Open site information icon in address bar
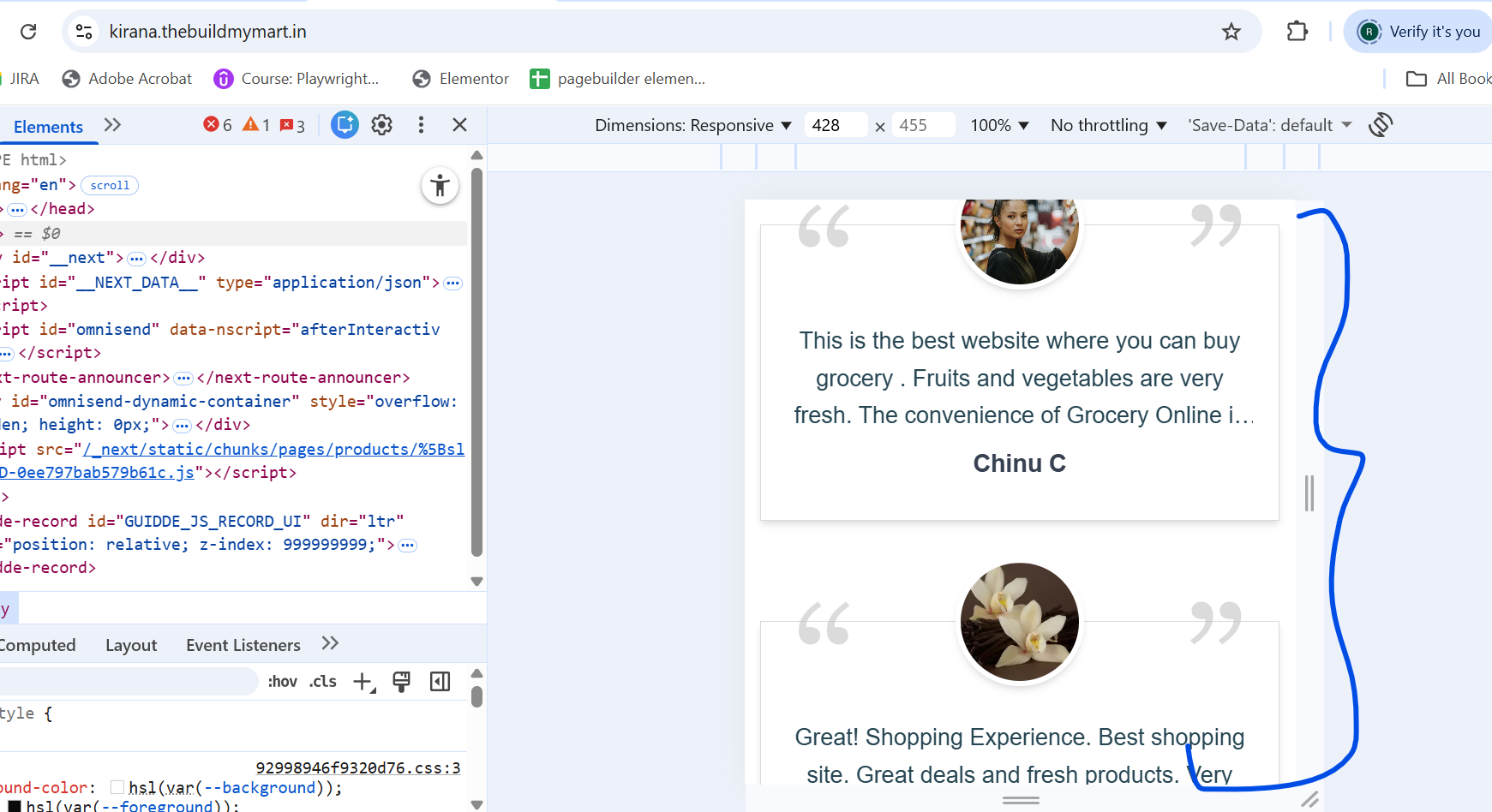This screenshot has width=1492, height=812. pyautogui.click(x=84, y=32)
